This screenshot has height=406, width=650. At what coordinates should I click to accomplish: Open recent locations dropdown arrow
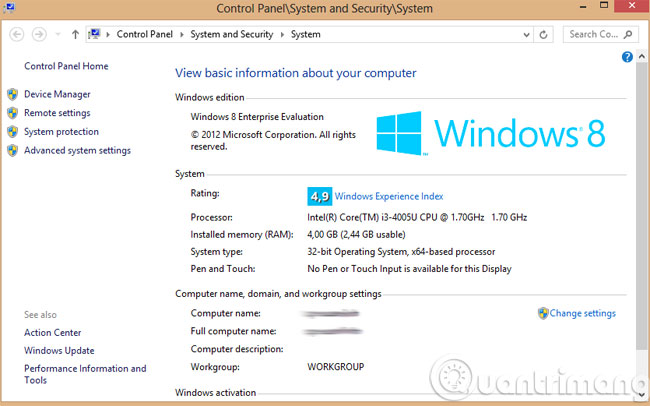click(x=58, y=34)
